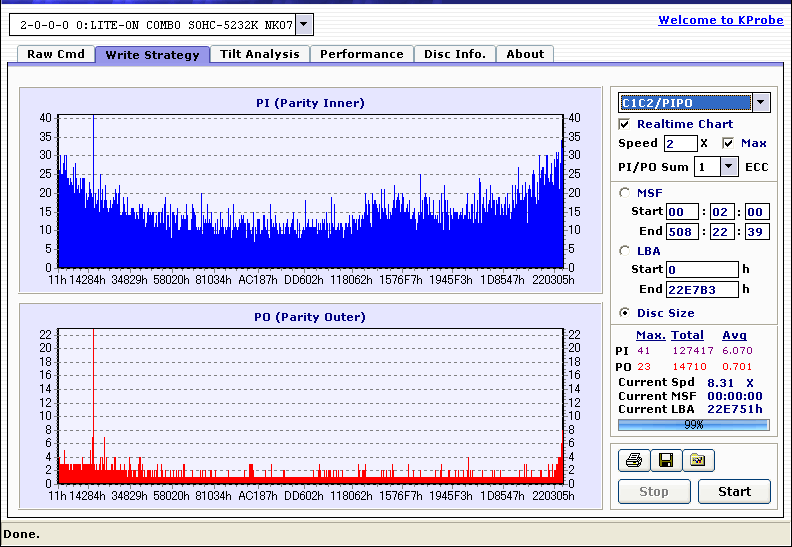This screenshot has height=547, width=792.
Task: Select the LBA radio button
Action: (625, 252)
